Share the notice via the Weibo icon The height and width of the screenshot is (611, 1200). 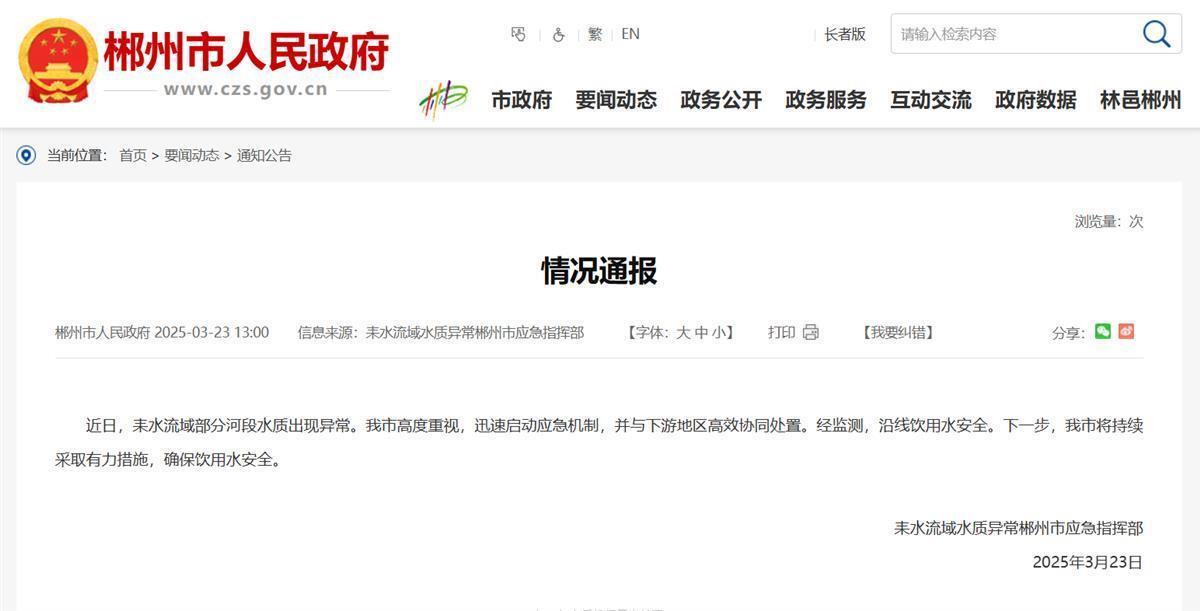click(1126, 331)
